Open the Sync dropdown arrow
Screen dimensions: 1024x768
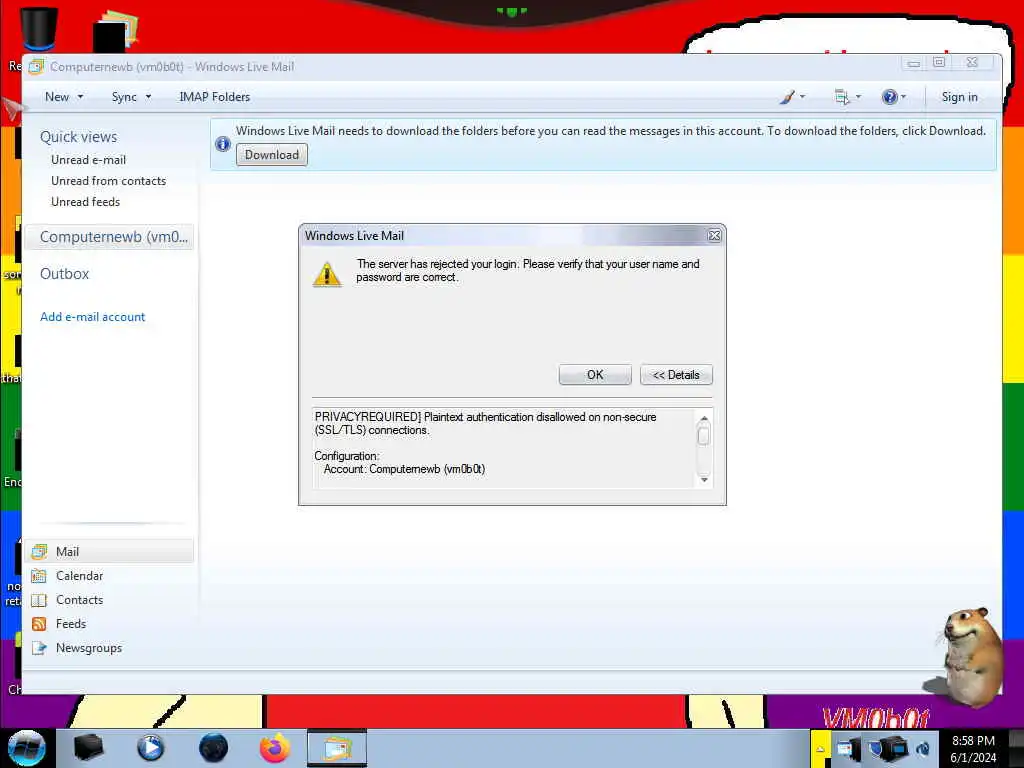pyautogui.click(x=148, y=97)
